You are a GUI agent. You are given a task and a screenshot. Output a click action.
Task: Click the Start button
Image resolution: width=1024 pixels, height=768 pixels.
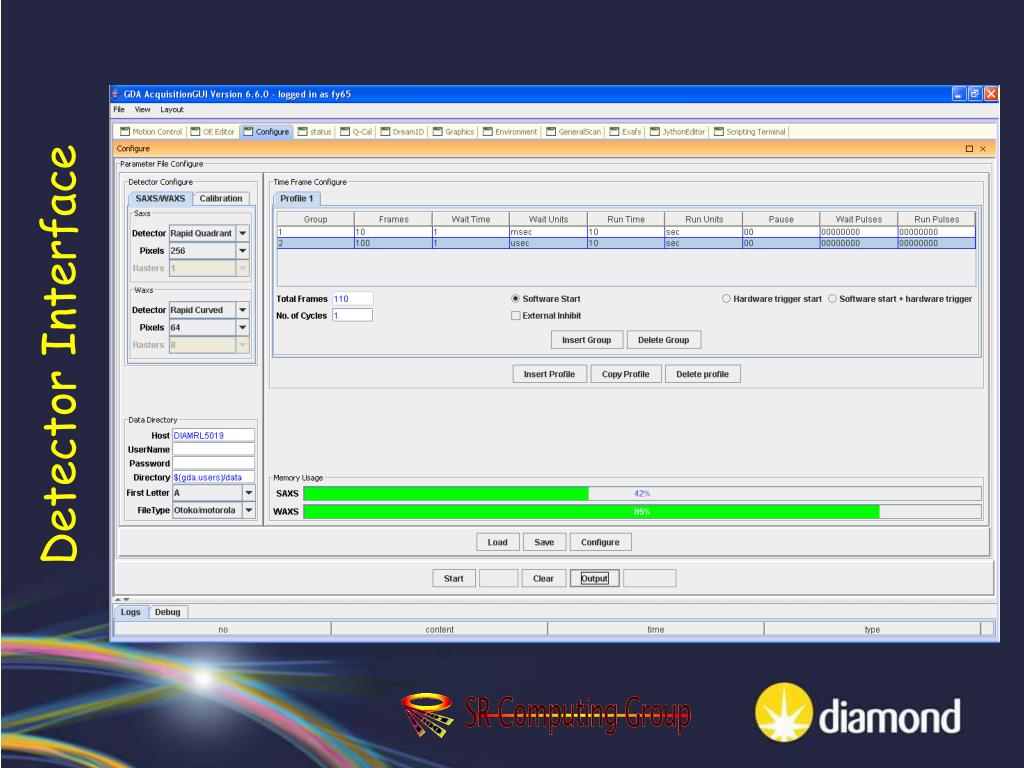pyautogui.click(x=454, y=579)
